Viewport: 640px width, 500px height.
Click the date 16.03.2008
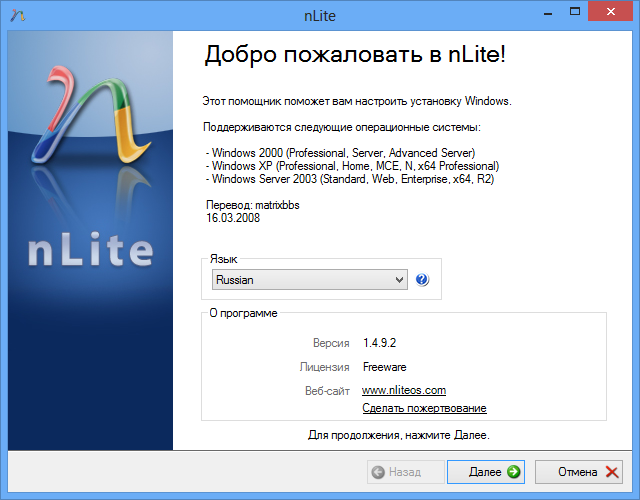pos(233,218)
